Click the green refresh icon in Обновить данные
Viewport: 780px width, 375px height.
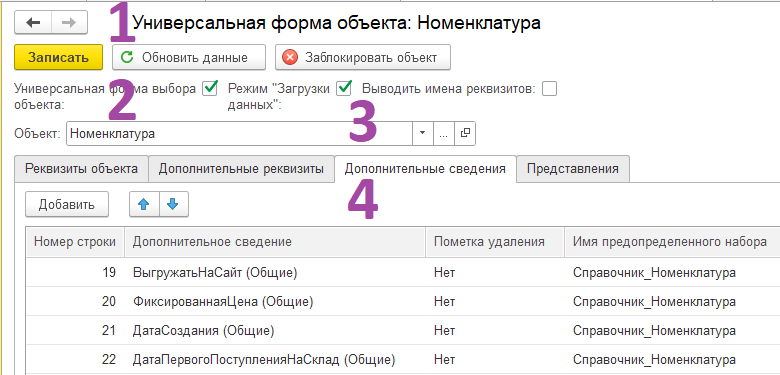click(x=127, y=57)
